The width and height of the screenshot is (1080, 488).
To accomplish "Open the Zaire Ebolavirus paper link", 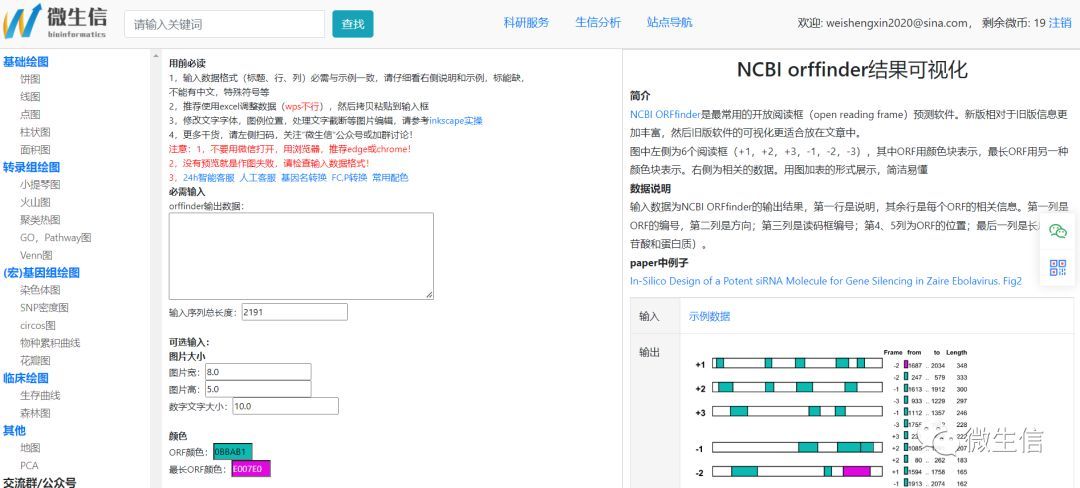I will pyautogui.click(x=826, y=281).
